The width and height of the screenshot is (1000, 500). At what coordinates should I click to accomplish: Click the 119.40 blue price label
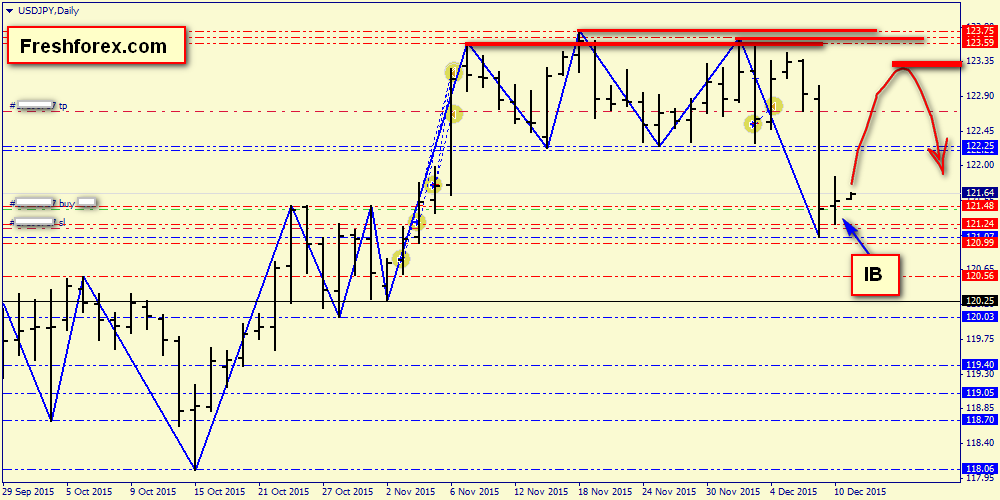980,365
